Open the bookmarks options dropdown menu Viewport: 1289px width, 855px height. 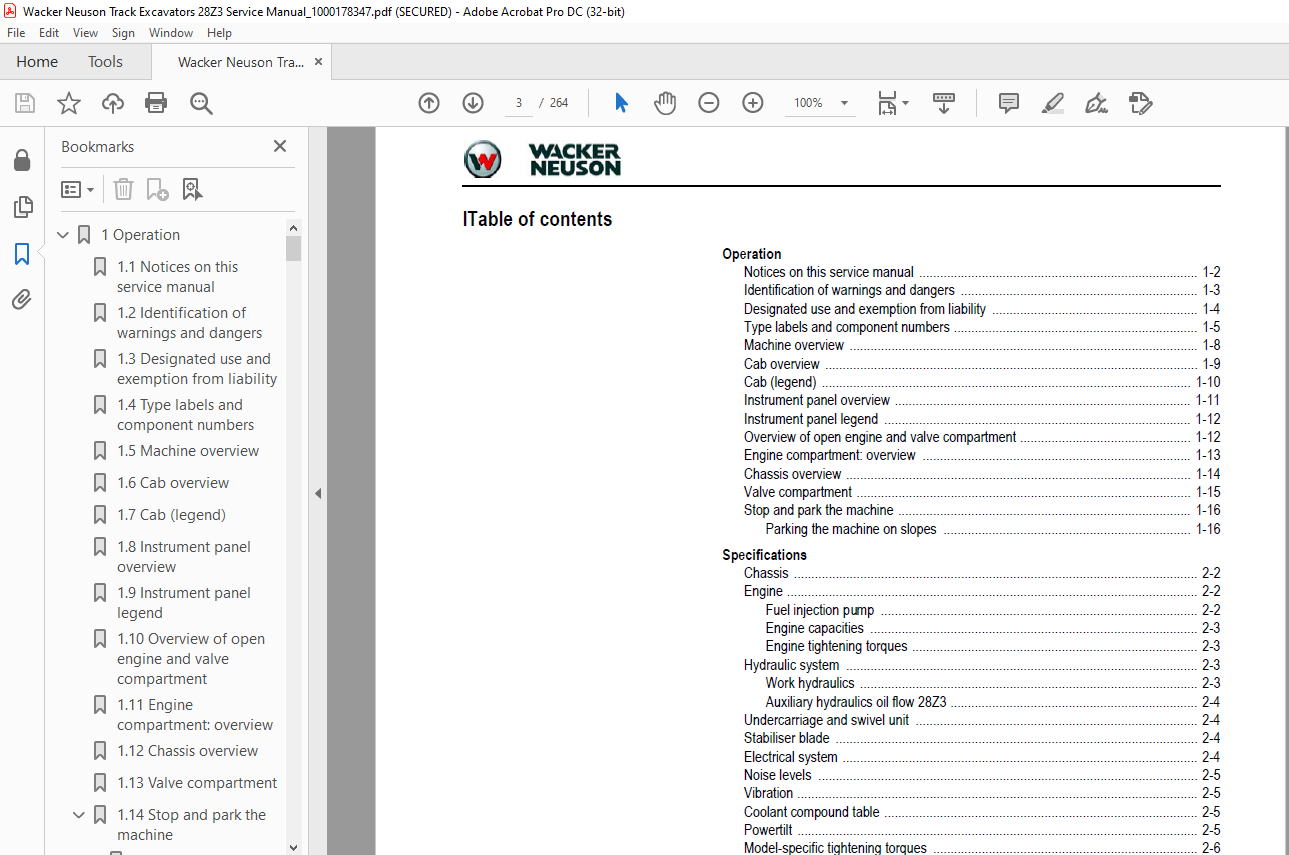point(78,189)
